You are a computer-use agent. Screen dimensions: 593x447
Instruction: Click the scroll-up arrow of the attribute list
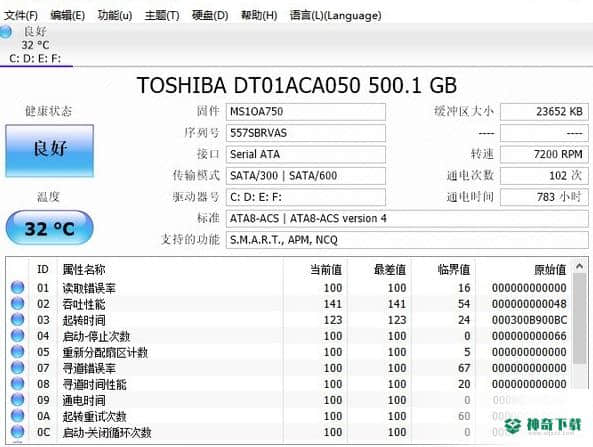coord(579,267)
